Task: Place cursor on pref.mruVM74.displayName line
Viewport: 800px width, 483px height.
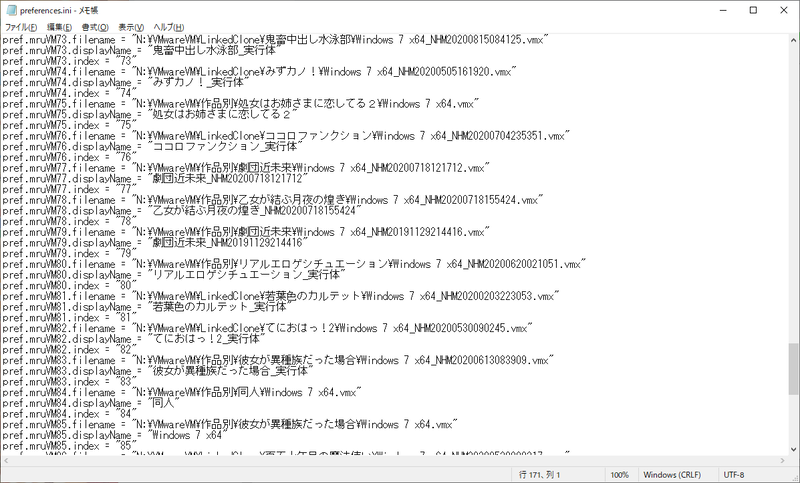Action: tap(126, 83)
